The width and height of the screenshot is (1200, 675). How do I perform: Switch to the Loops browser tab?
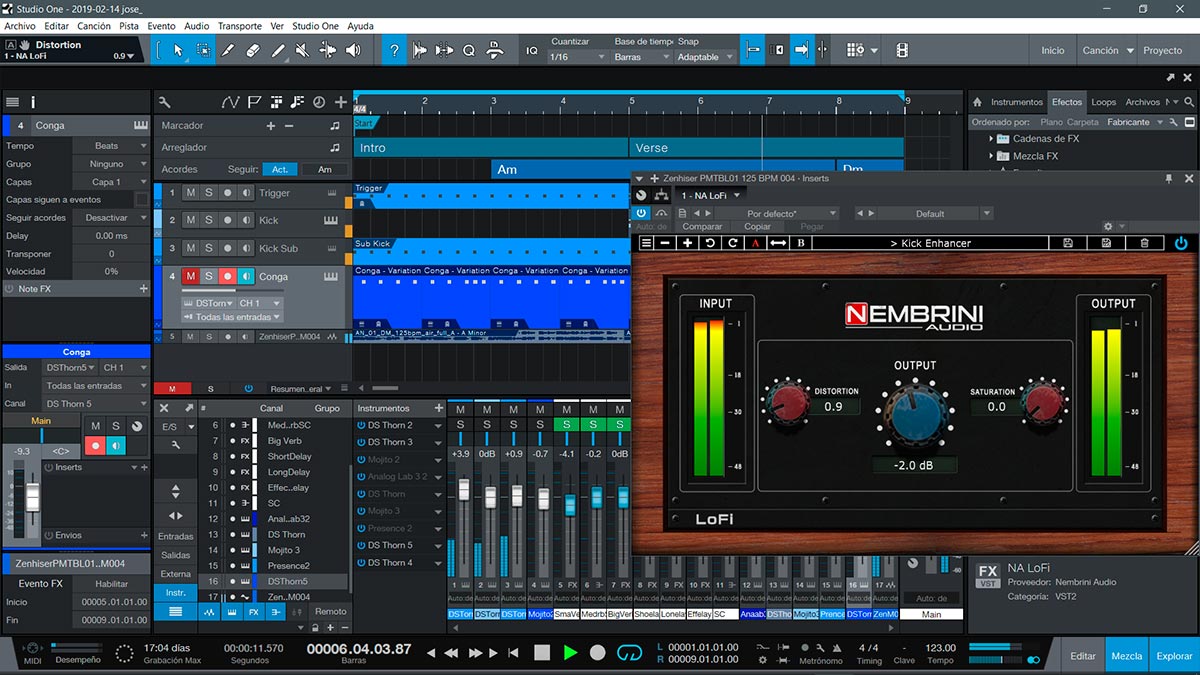tap(1104, 102)
